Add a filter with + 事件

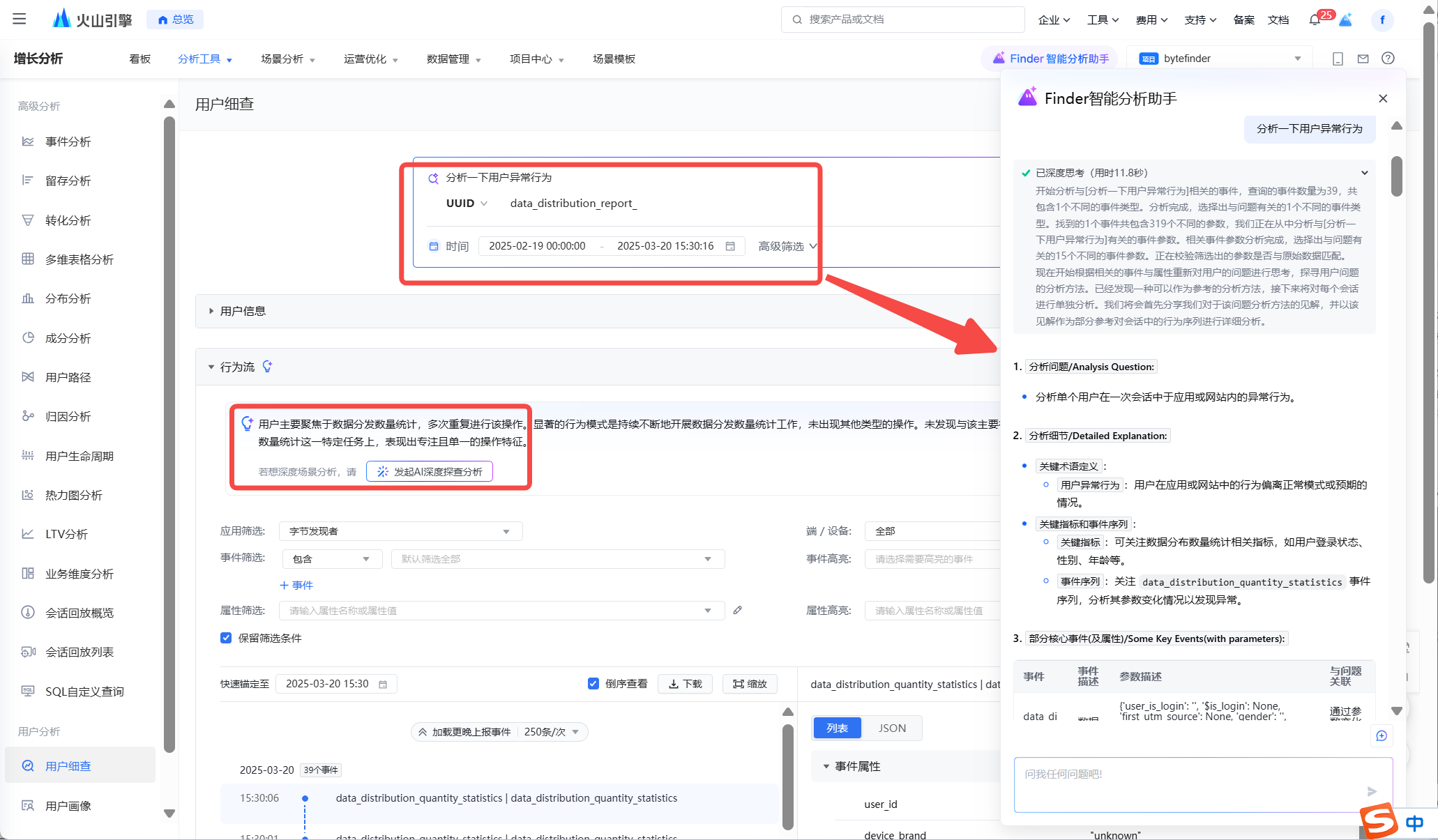tap(296, 585)
